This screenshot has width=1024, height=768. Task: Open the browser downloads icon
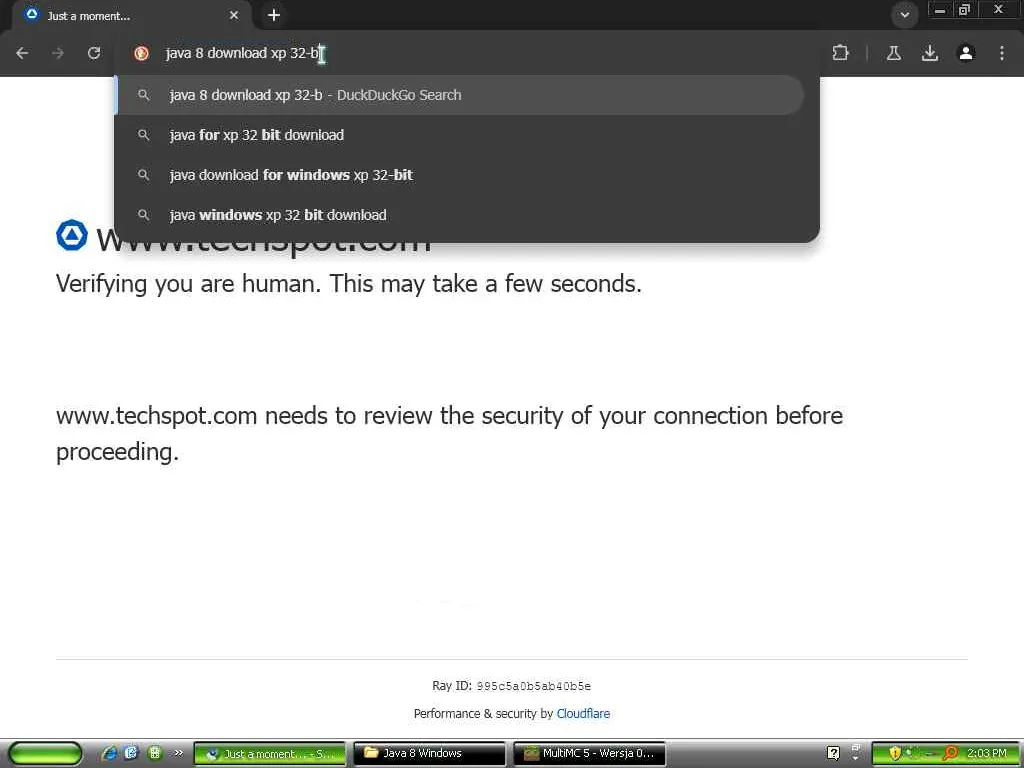[x=930, y=53]
